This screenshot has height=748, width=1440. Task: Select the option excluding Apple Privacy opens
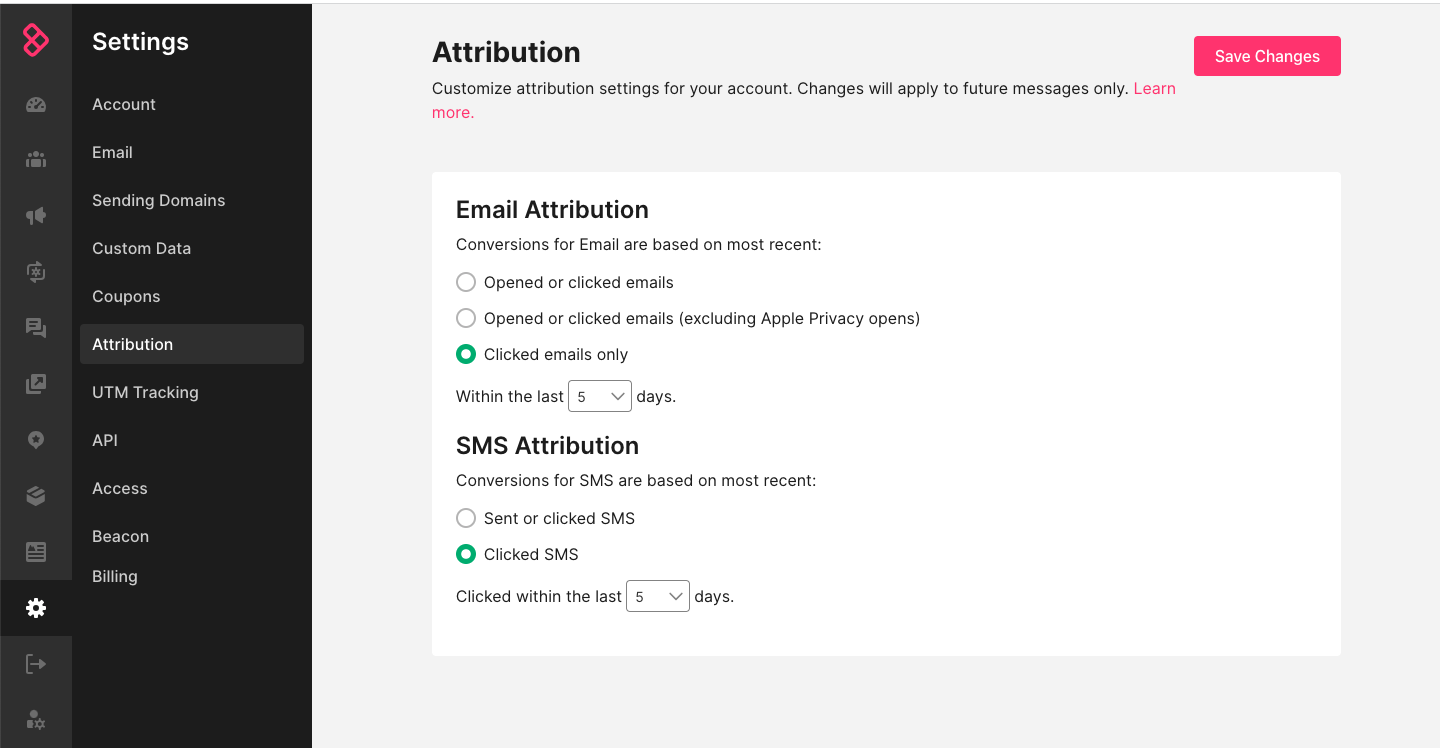click(x=466, y=318)
